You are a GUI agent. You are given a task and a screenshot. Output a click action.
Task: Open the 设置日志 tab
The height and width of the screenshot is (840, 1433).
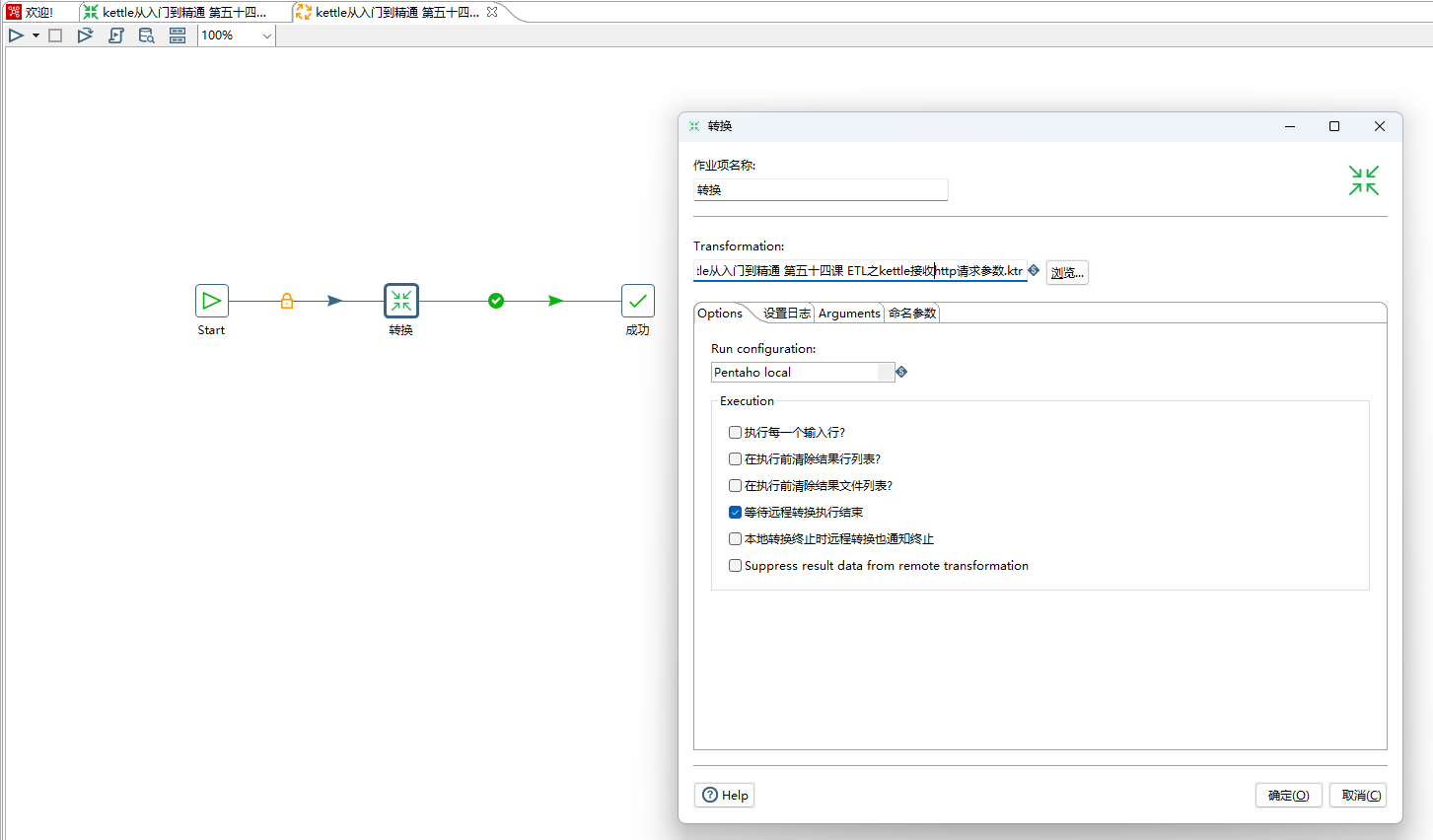[x=787, y=314]
